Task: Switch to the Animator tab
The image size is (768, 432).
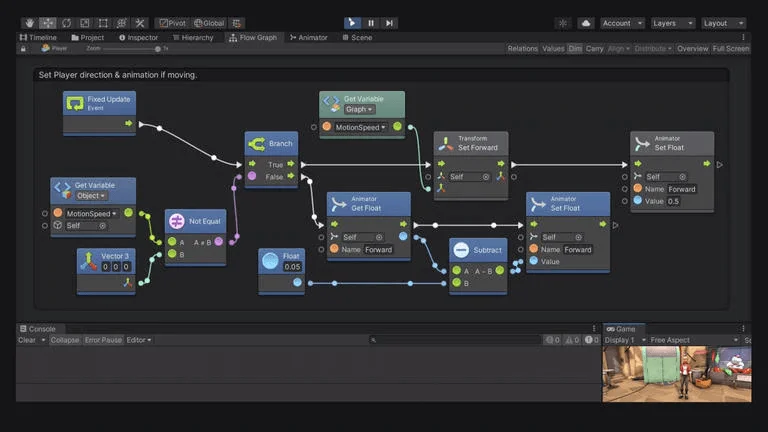Action: (309, 37)
